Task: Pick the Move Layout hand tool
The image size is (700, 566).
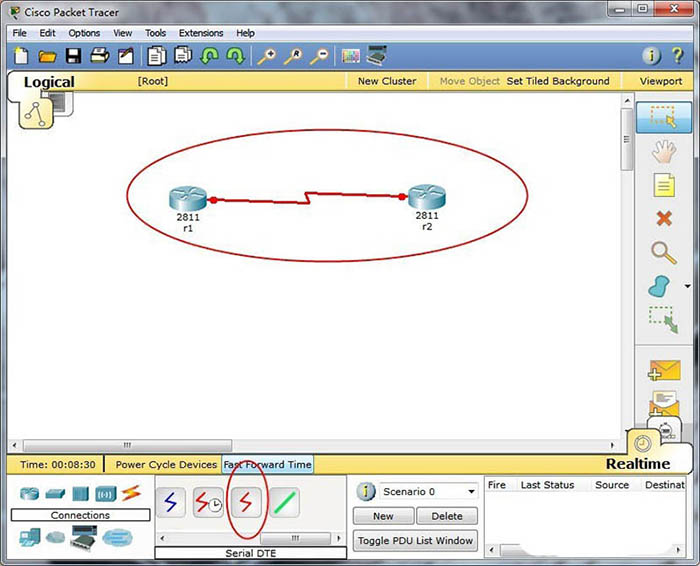Action: pos(664,151)
